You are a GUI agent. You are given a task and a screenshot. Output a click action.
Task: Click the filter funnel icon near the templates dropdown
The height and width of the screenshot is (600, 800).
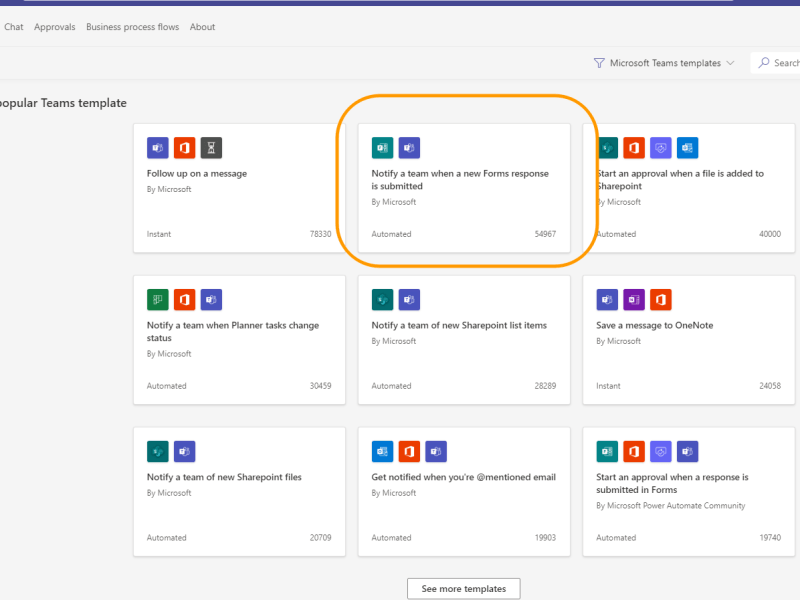(598, 62)
